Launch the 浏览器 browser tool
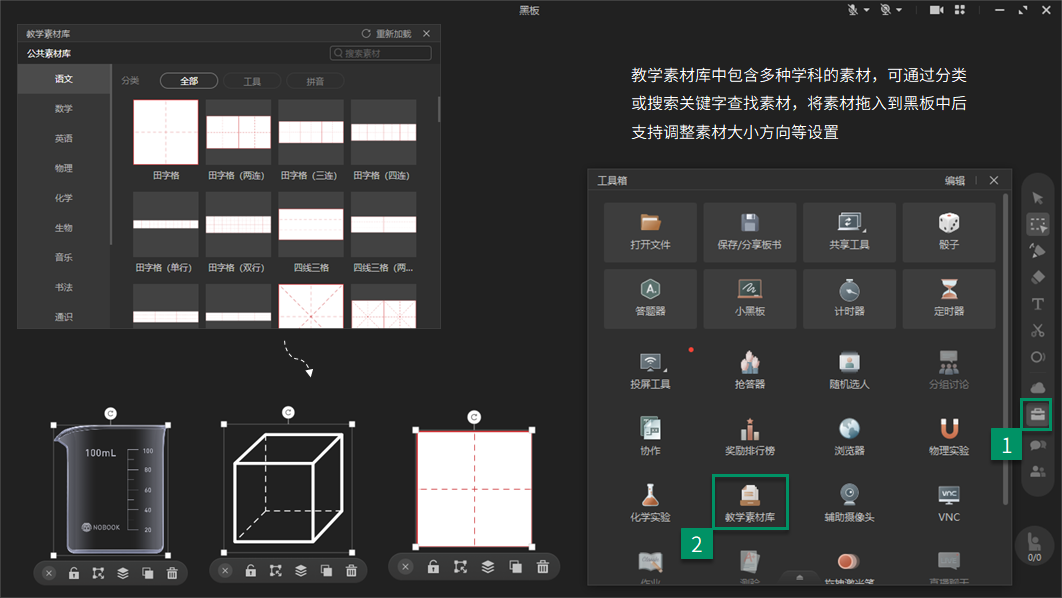Viewport: 1062px width, 598px height. tap(849, 436)
